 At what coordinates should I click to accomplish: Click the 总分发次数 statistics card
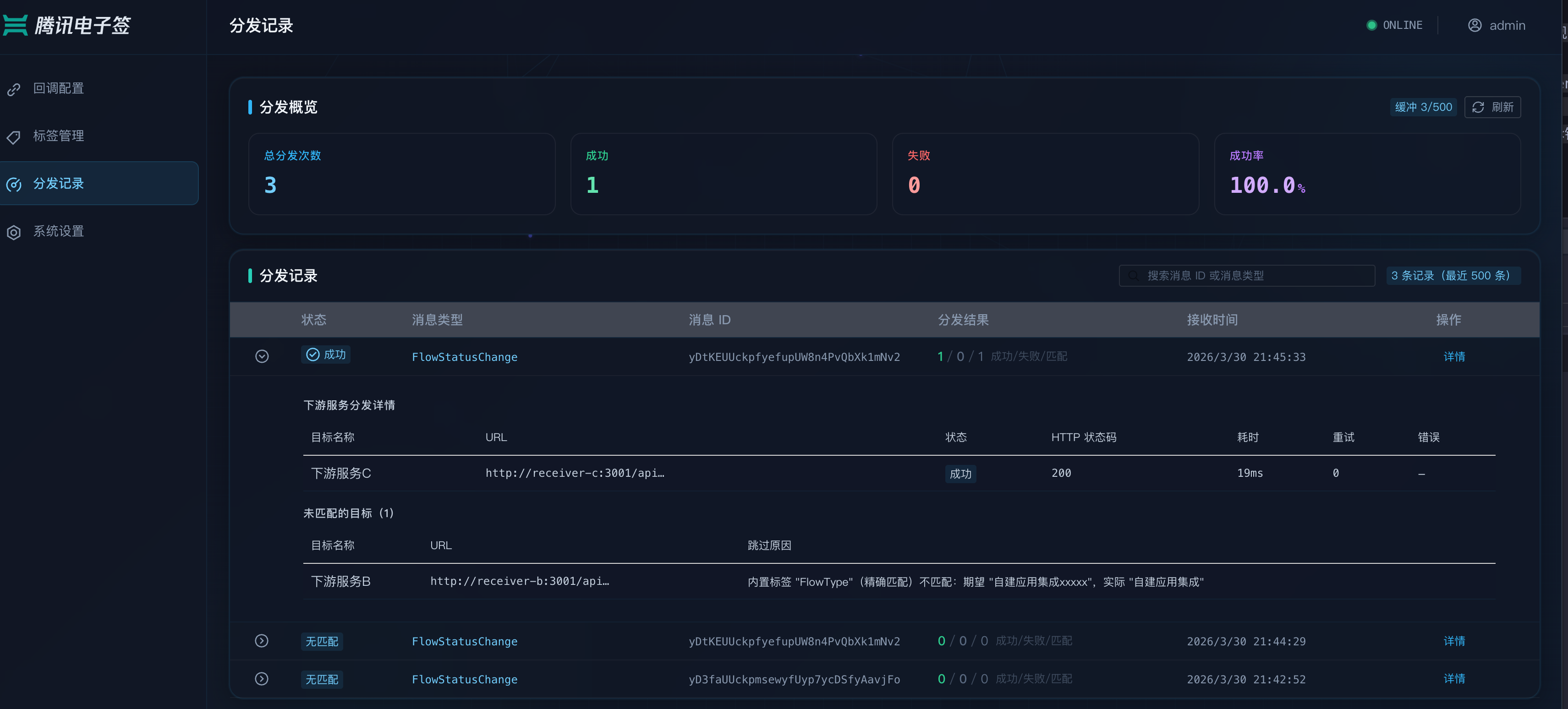[x=401, y=174]
